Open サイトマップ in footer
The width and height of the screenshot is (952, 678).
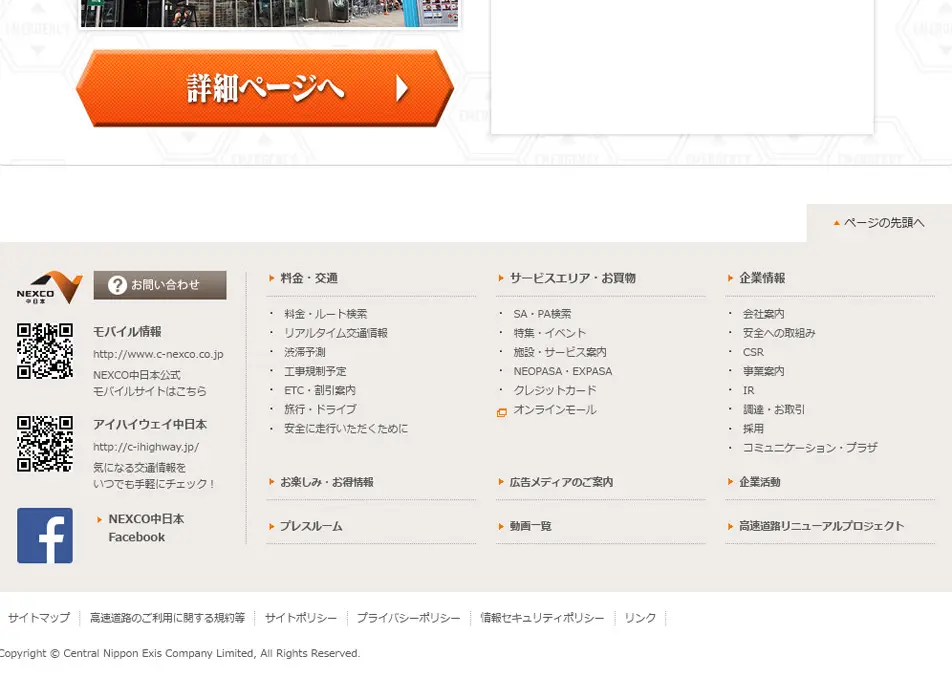(x=39, y=618)
